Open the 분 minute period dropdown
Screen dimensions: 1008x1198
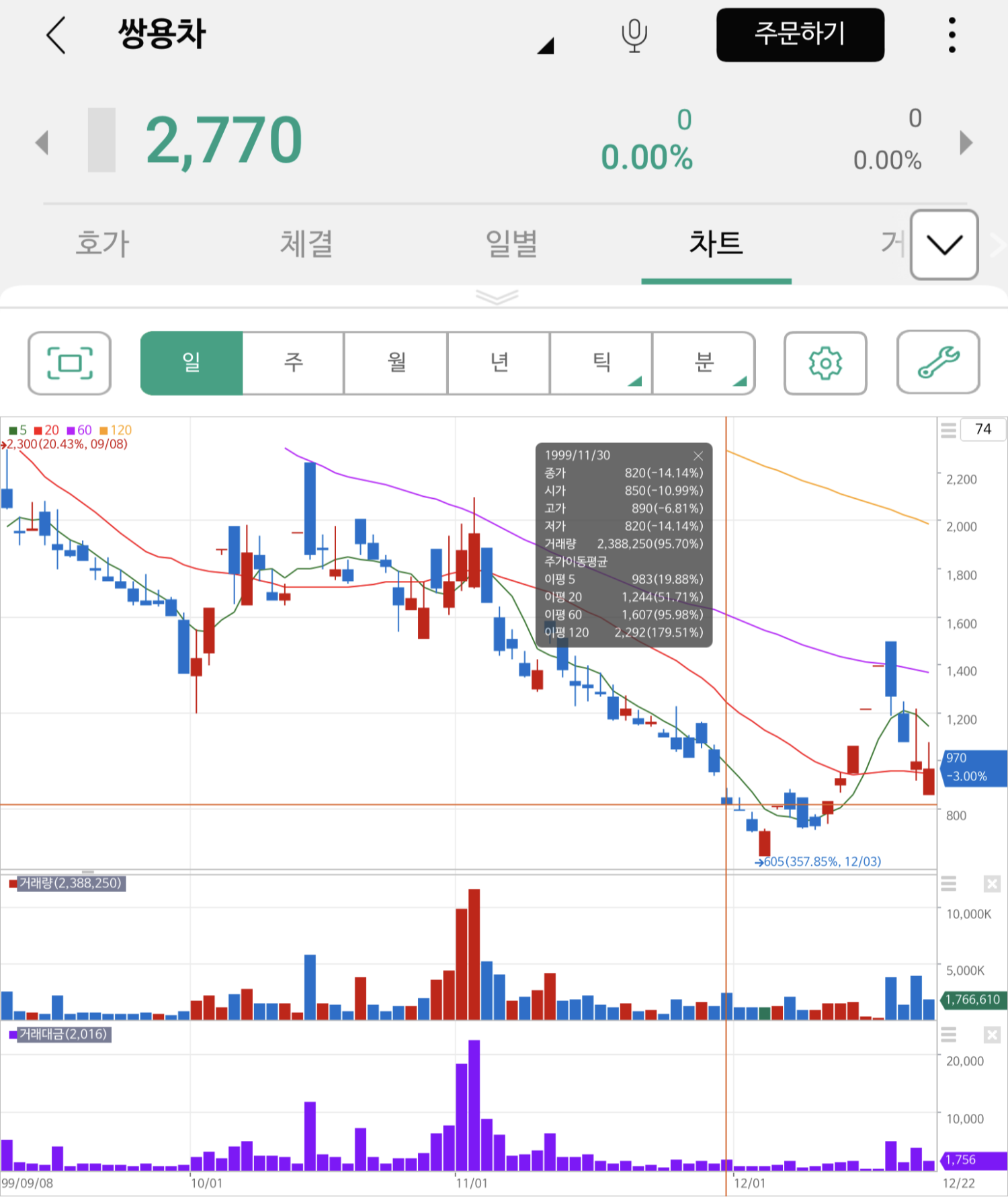(704, 363)
